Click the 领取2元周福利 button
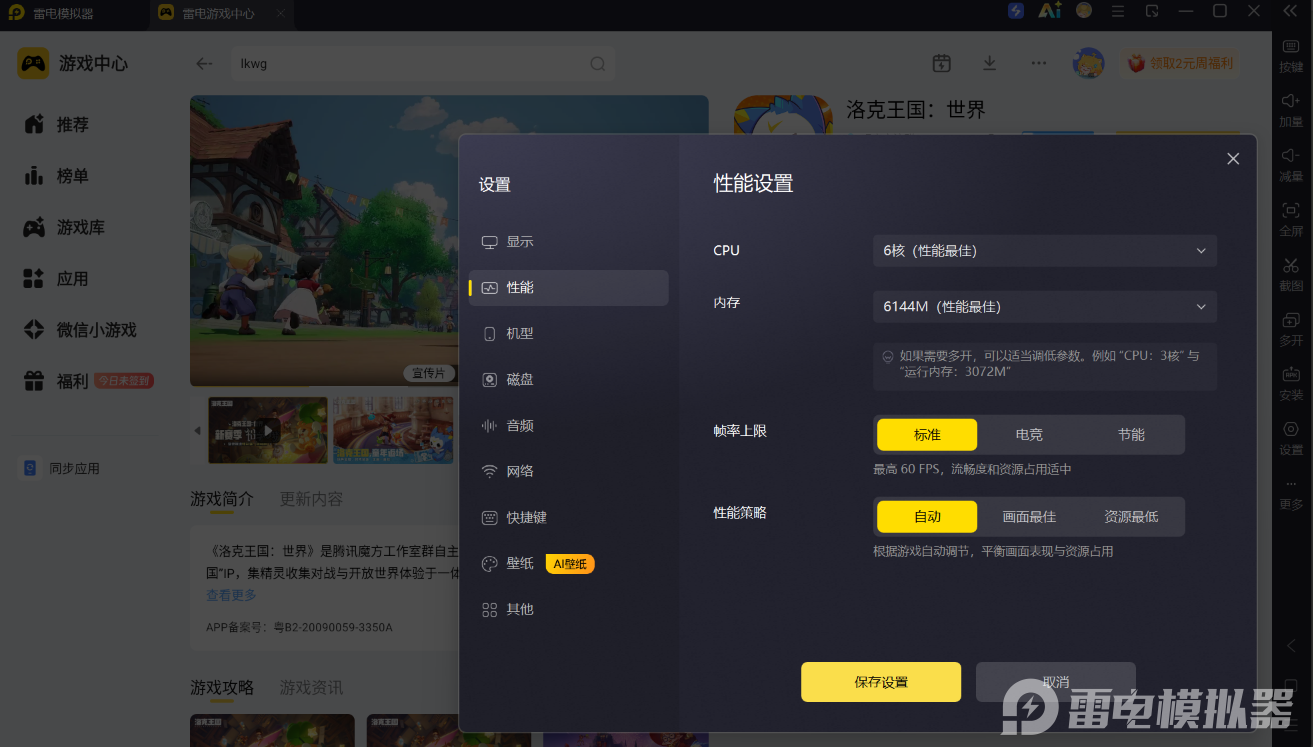The image size is (1313, 747). coord(1180,63)
